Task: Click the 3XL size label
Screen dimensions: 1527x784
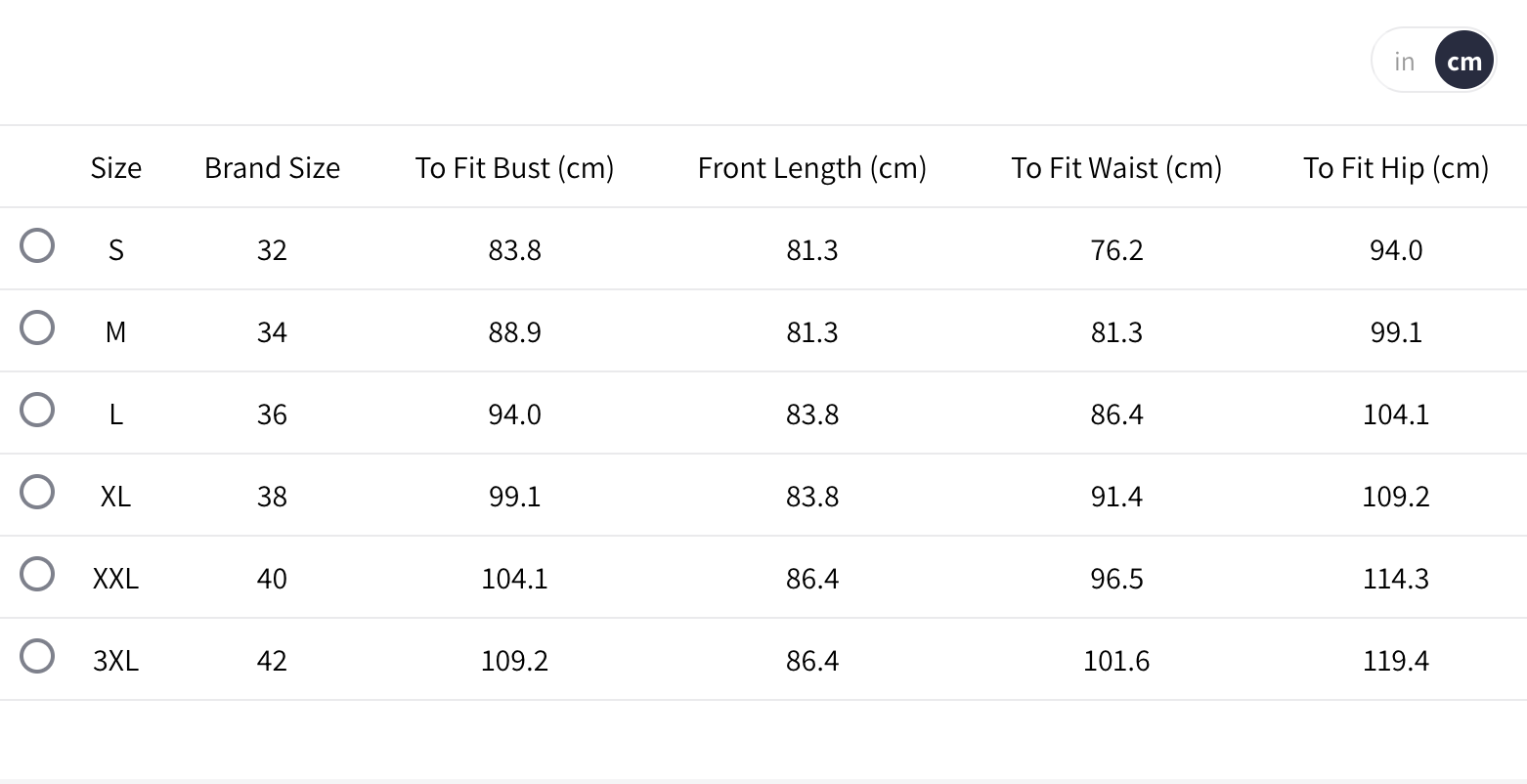Action: pyautogui.click(x=115, y=661)
